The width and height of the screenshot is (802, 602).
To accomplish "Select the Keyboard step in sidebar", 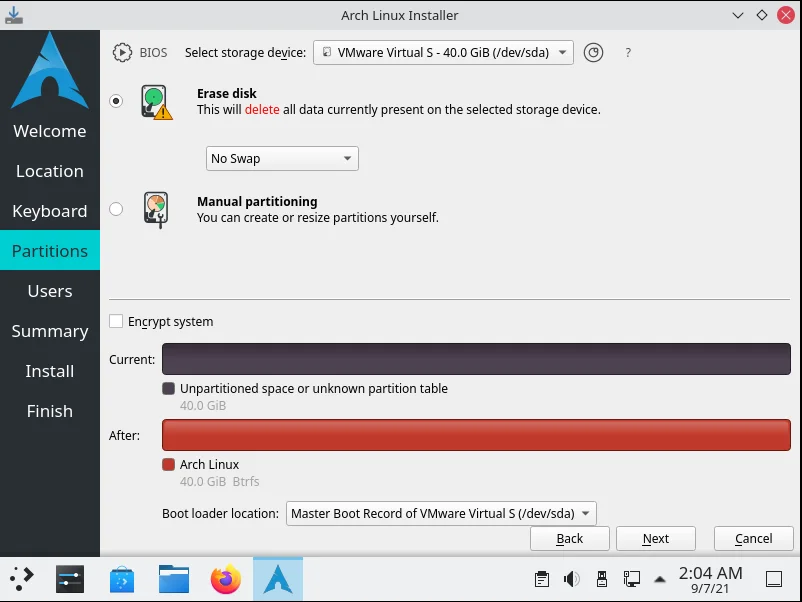I will point(50,211).
